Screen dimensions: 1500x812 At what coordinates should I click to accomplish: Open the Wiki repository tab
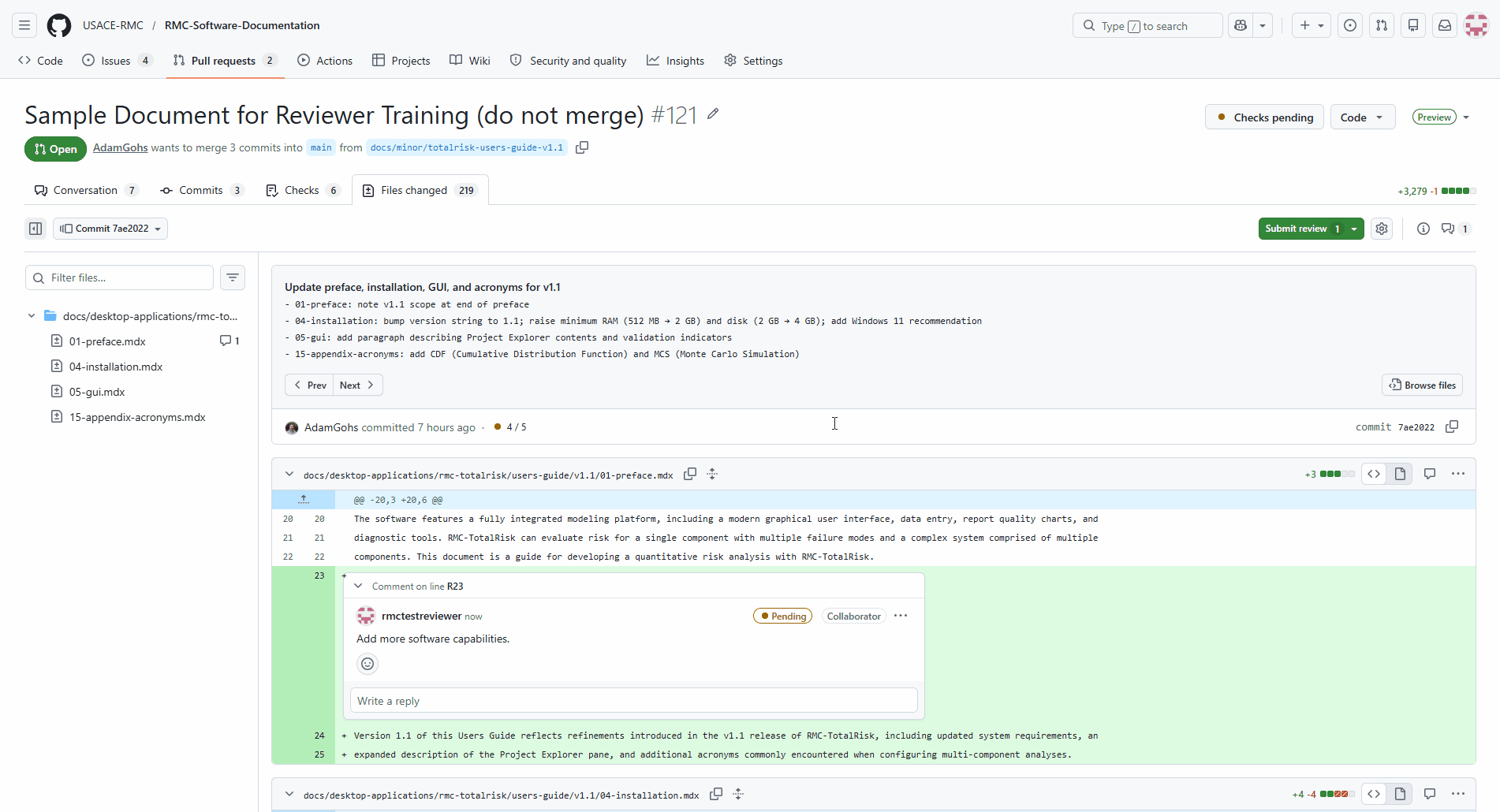[x=470, y=61]
